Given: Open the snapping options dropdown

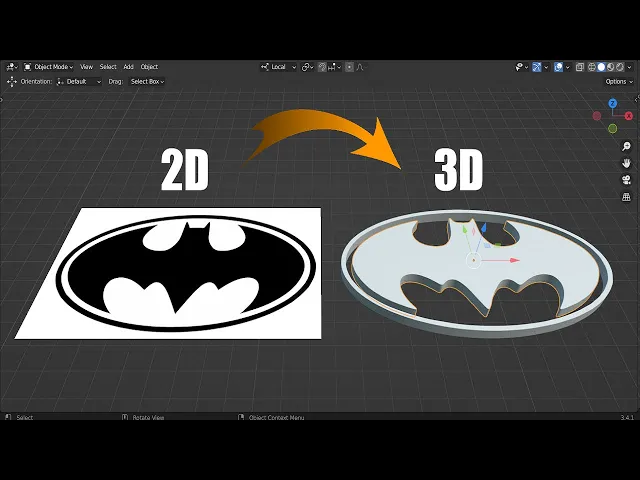Looking at the screenshot, I should [334, 67].
